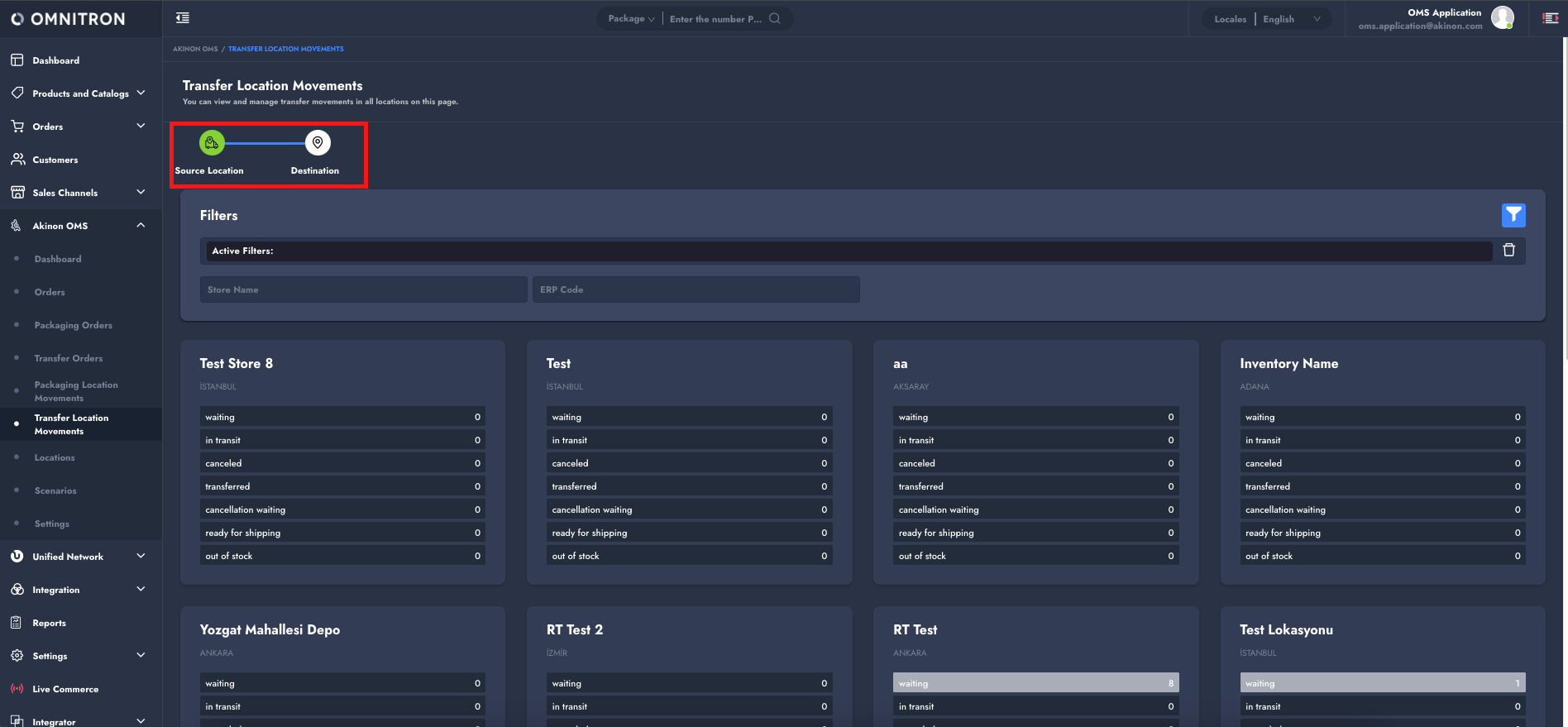Click the AKINON OMS breadcrumb link

coord(195,49)
